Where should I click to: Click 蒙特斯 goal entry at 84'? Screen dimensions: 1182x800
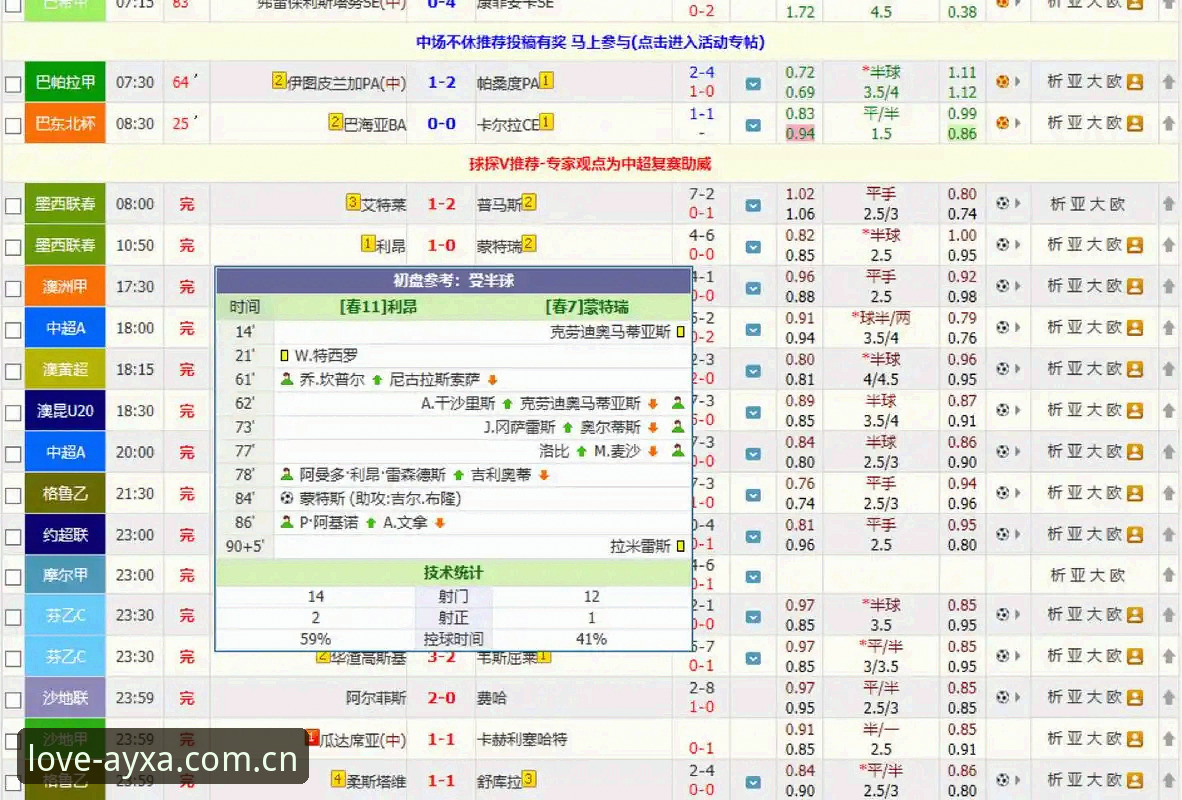(379, 498)
